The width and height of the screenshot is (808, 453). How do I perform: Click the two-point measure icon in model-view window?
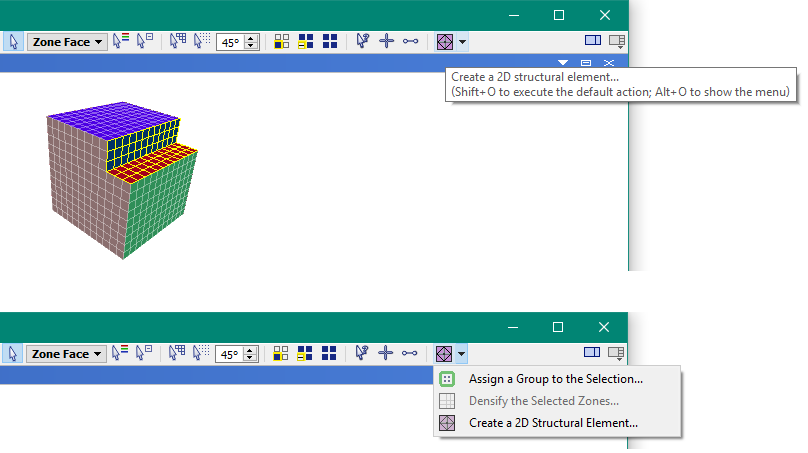tap(411, 41)
